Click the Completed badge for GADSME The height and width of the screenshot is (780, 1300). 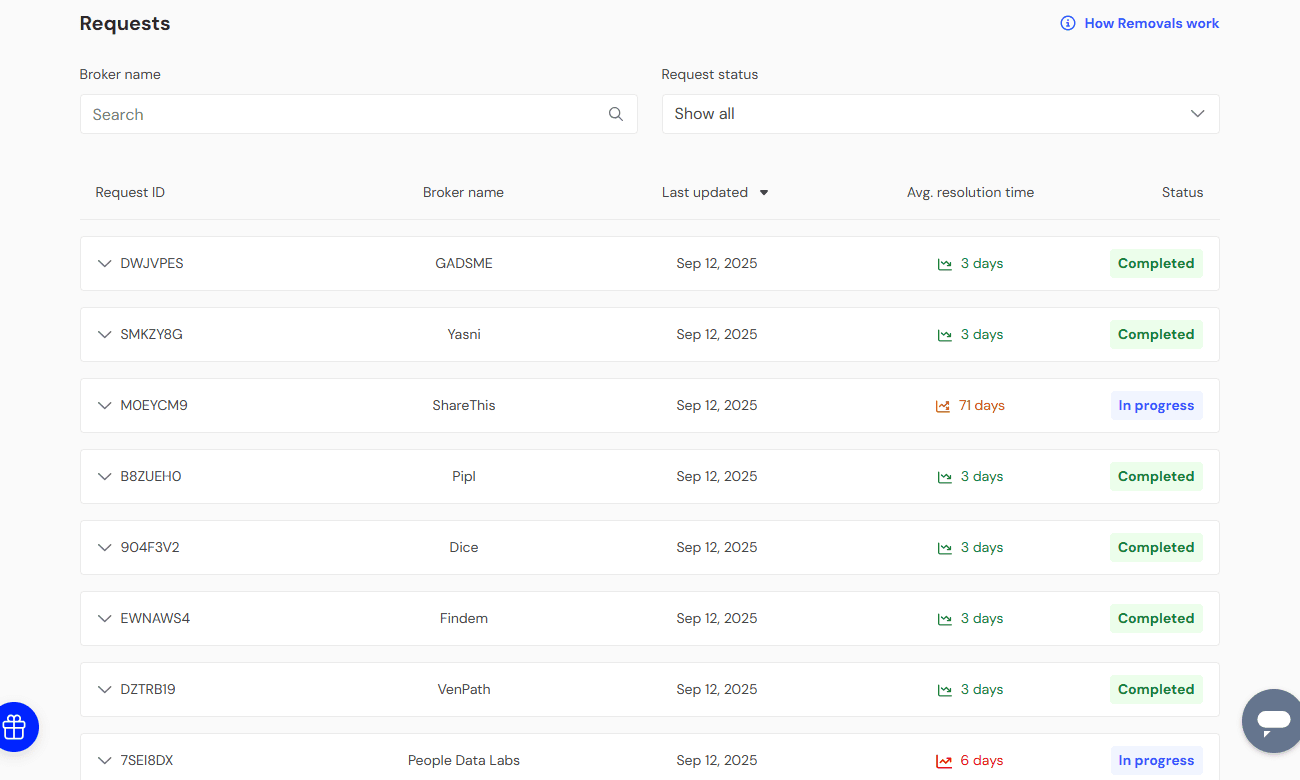(1156, 264)
